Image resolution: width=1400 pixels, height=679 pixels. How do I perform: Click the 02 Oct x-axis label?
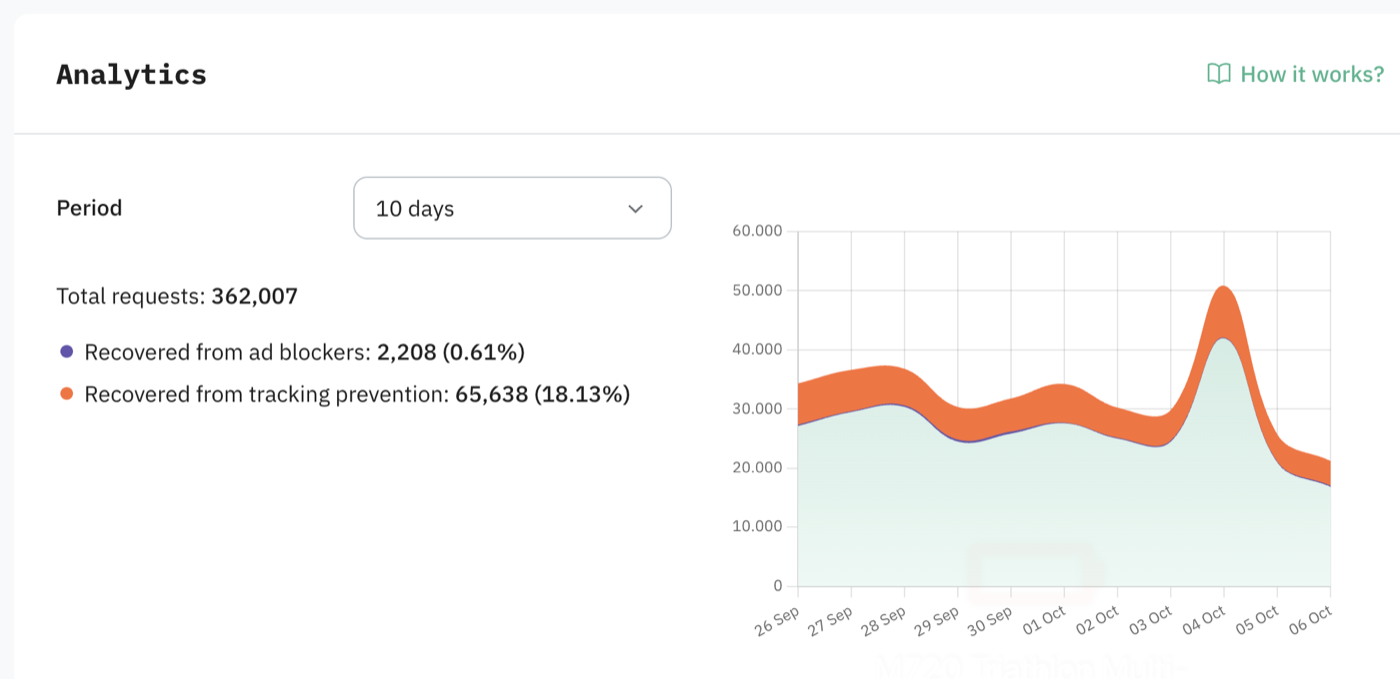pos(1096,620)
